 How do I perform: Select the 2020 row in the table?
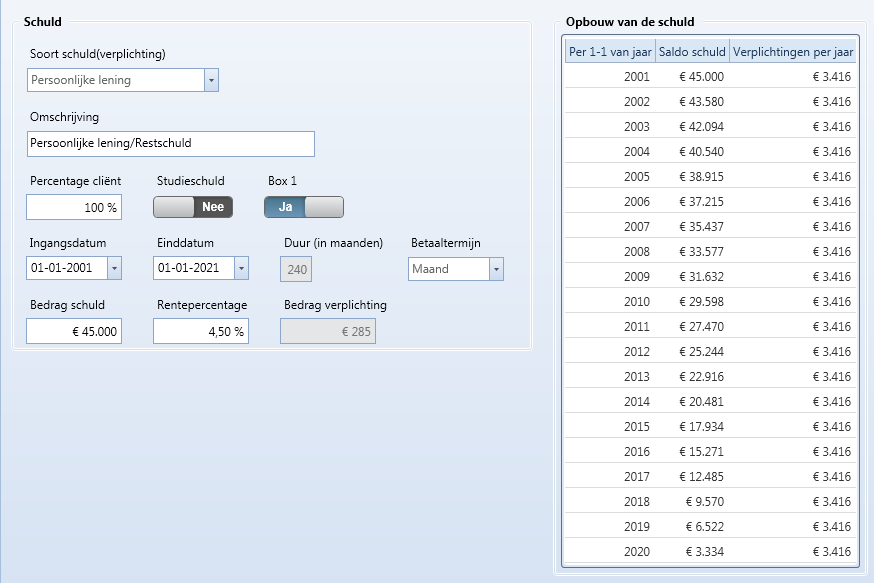click(710, 552)
